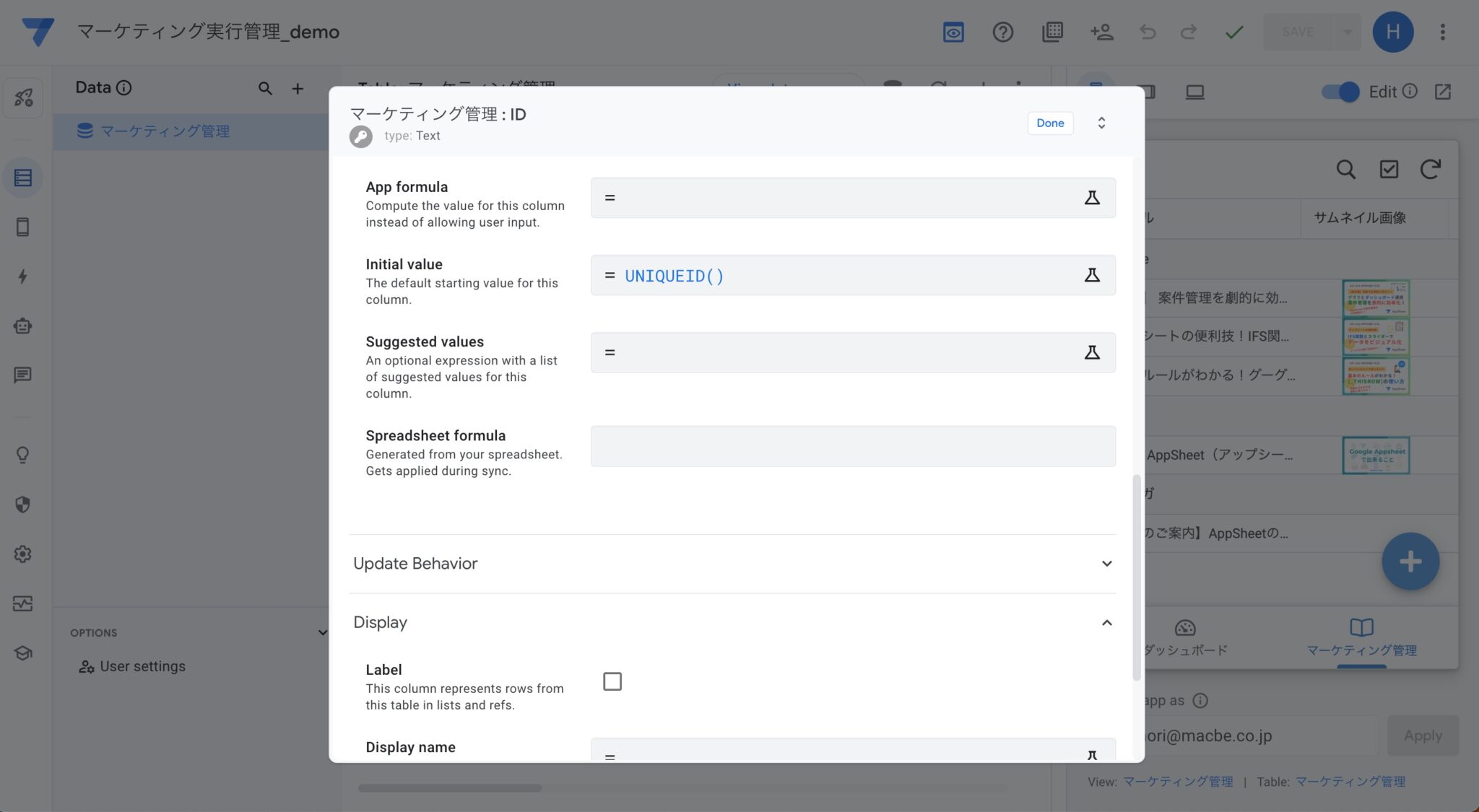Add a new row with the blue plus button
The height and width of the screenshot is (812, 1479).
coord(1410,562)
